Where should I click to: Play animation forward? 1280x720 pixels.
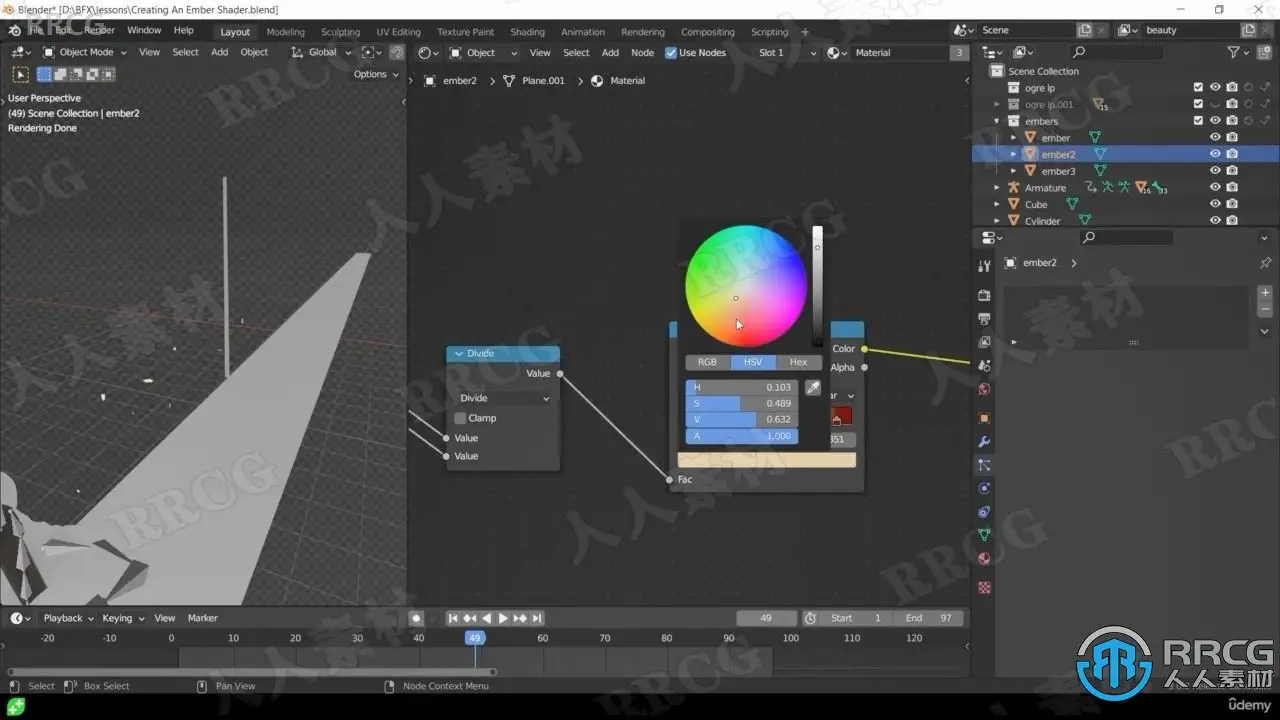(503, 618)
